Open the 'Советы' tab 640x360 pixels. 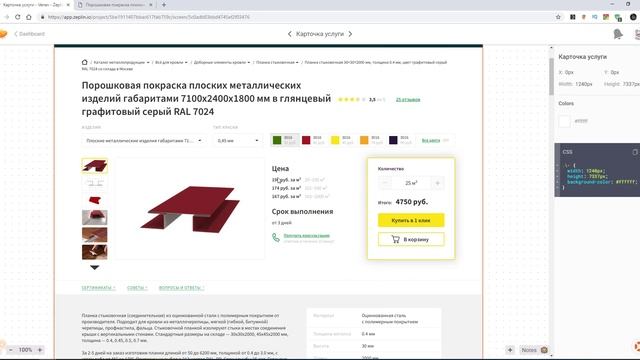point(137,288)
